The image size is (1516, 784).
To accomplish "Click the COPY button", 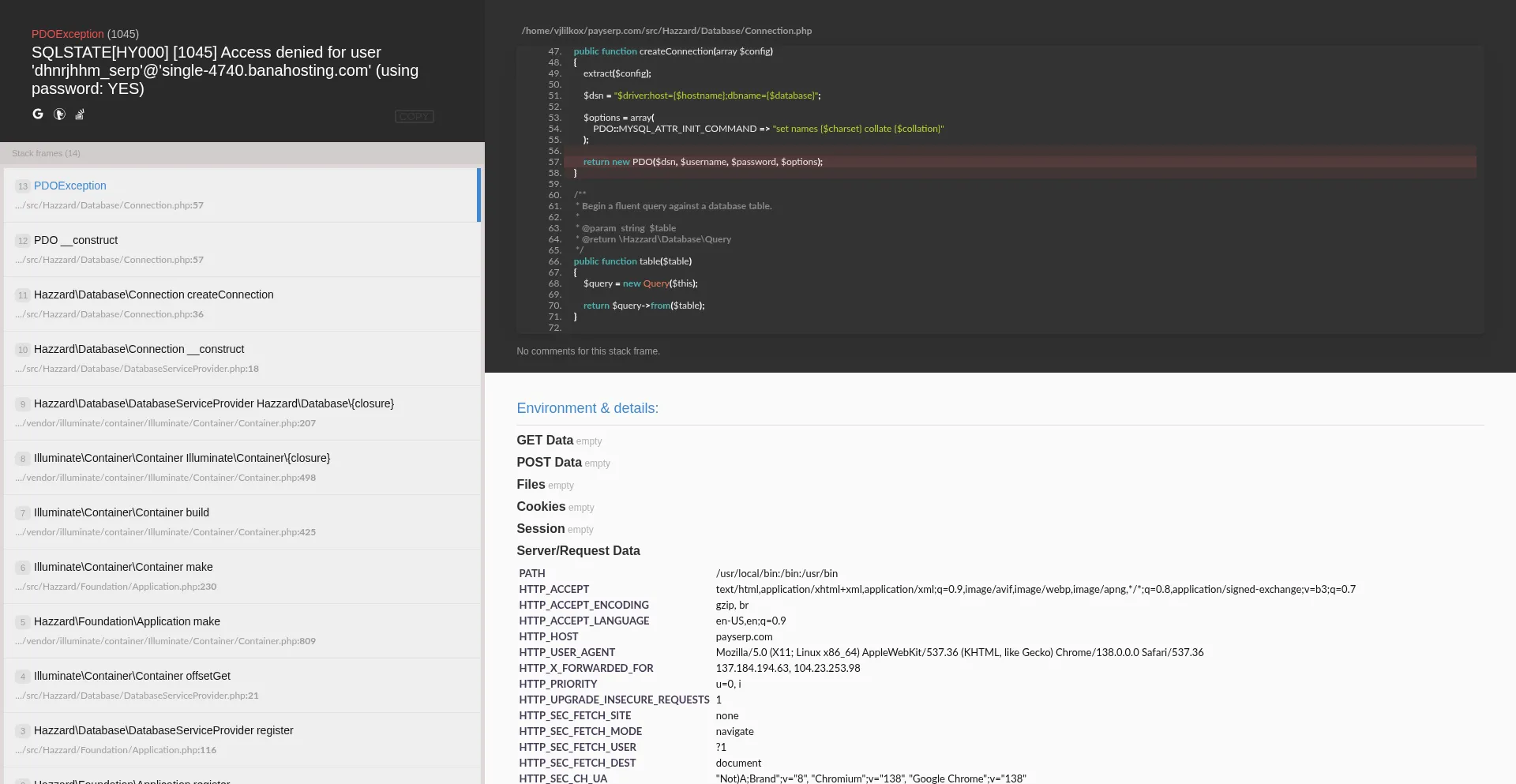I will 414,117.
